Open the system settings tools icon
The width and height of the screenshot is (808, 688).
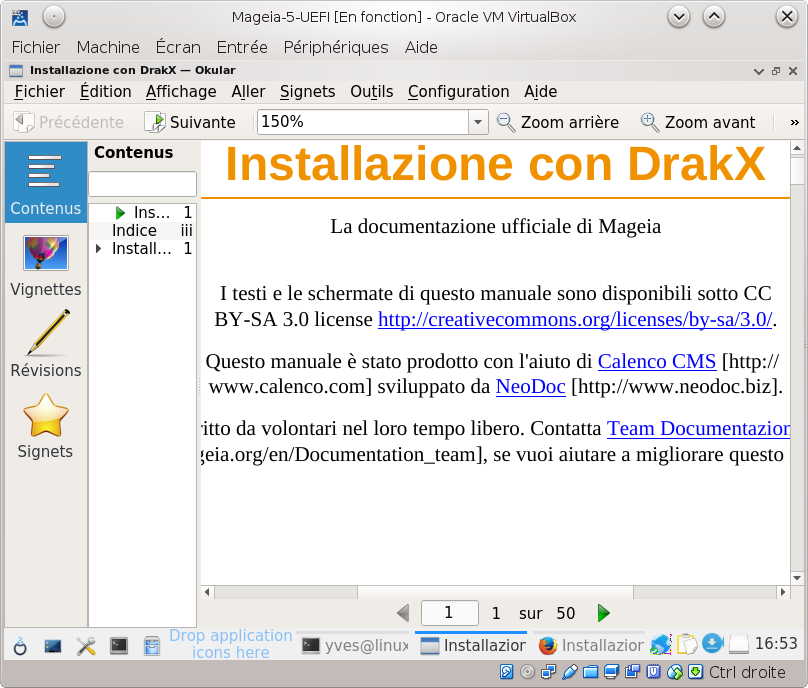coord(86,646)
